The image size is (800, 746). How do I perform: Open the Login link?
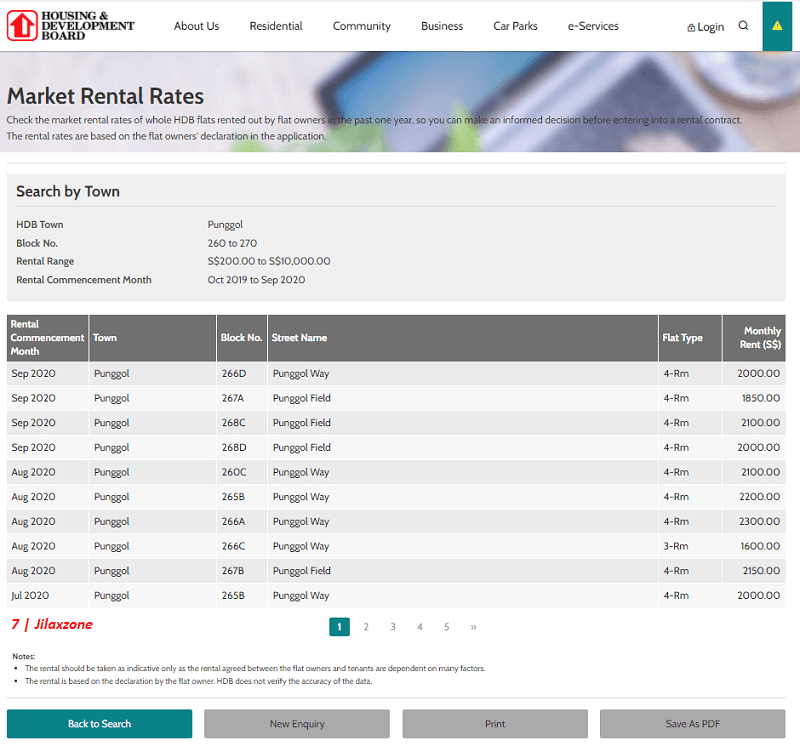point(706,27)
